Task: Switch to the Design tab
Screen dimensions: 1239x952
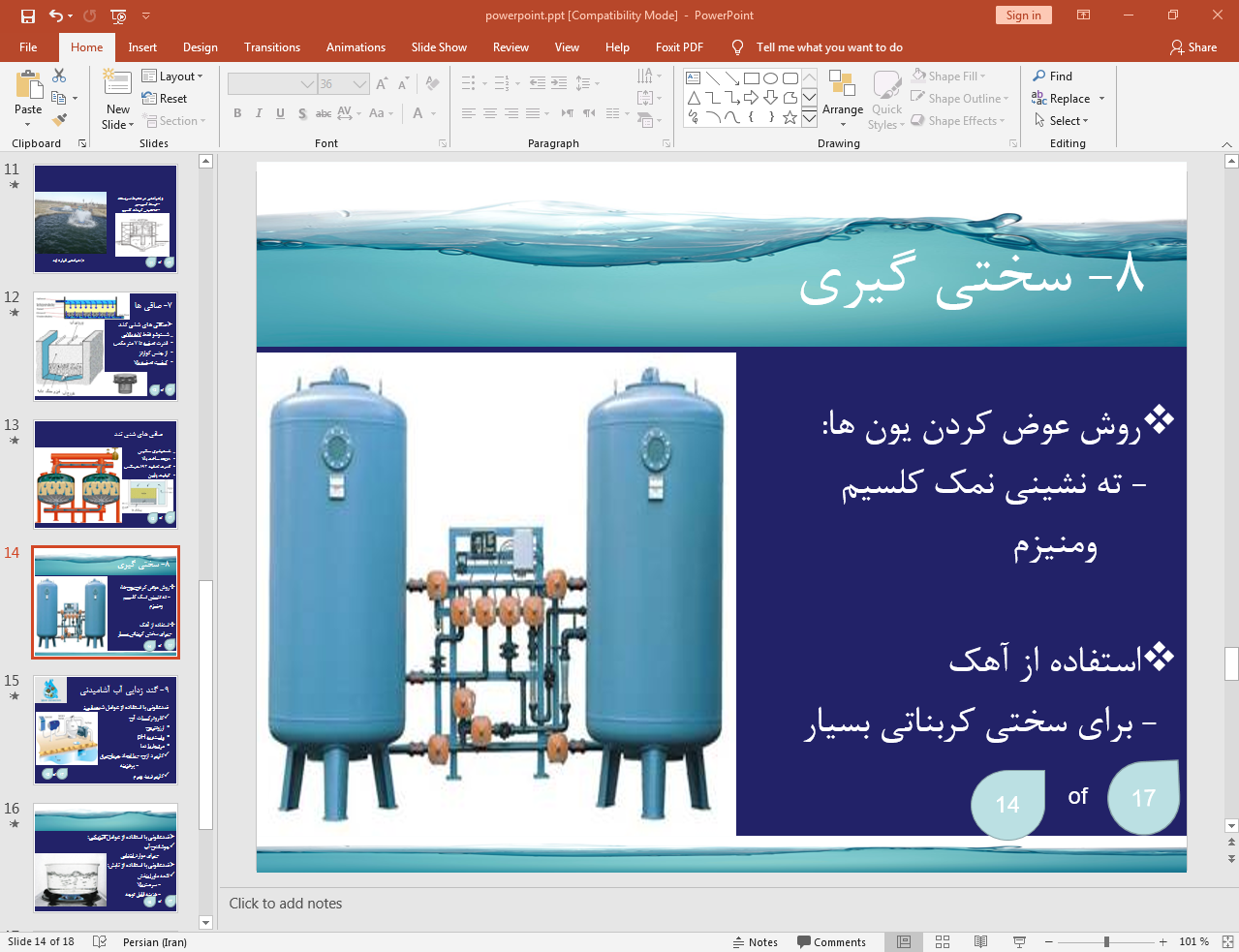Action: [x=200, y=46]
